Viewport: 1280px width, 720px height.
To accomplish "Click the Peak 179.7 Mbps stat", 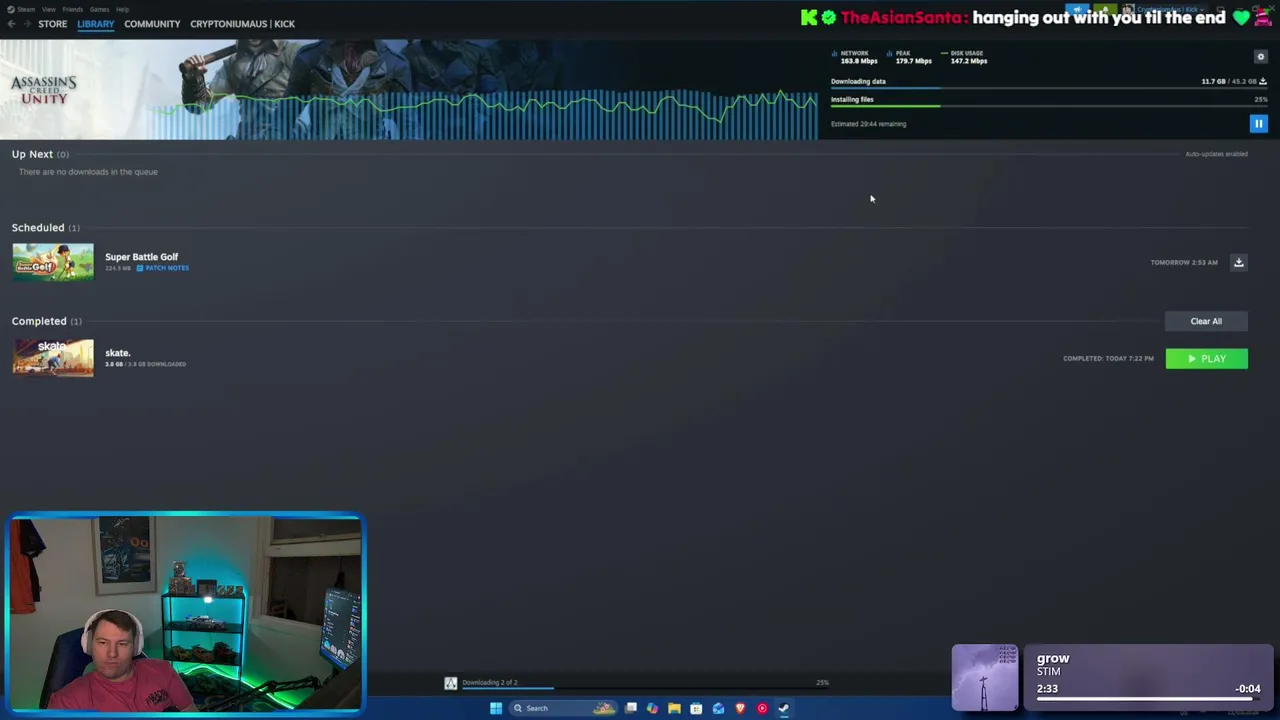I will pos(910,57).
